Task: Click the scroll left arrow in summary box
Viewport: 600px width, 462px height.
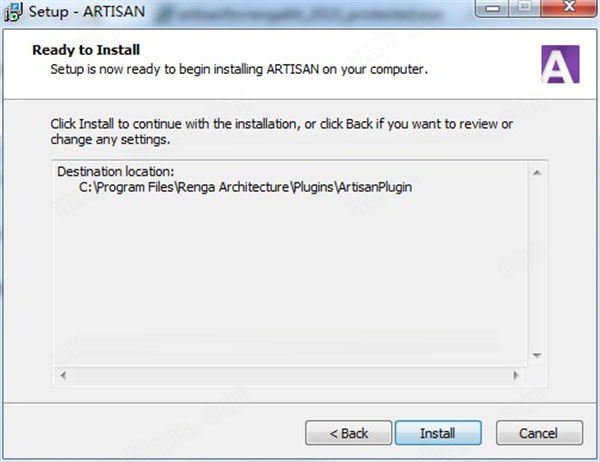Action: 63,375
